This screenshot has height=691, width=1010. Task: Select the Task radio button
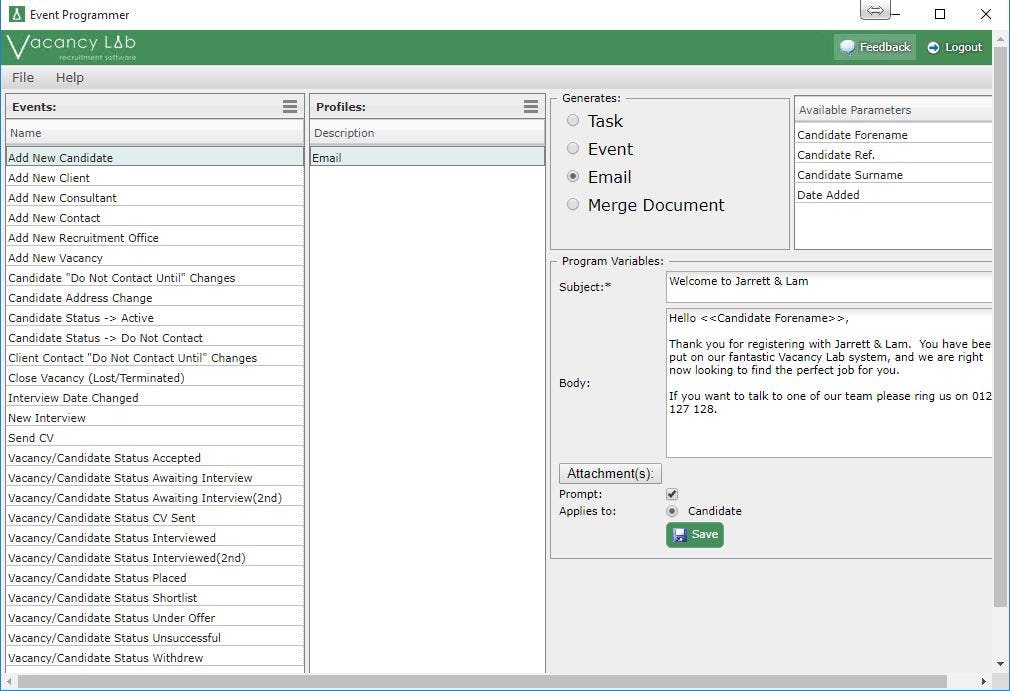tap(572, 120)
